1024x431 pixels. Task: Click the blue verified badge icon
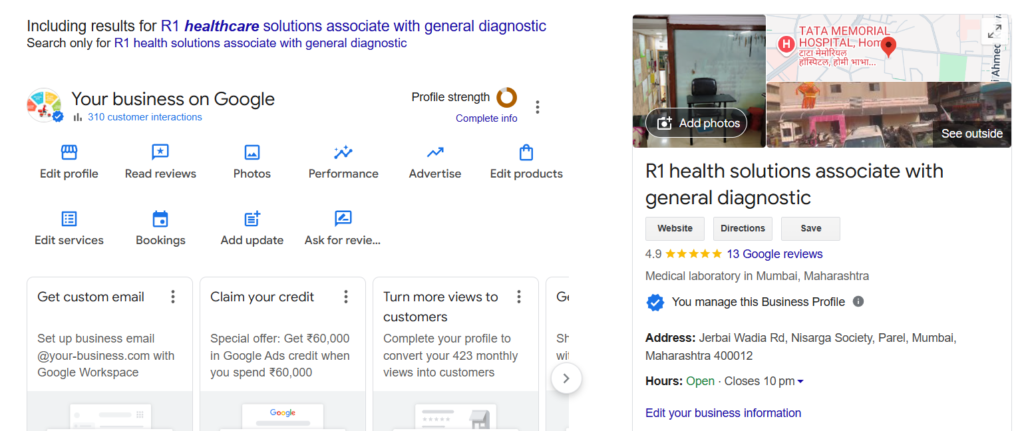coord(655,302)
